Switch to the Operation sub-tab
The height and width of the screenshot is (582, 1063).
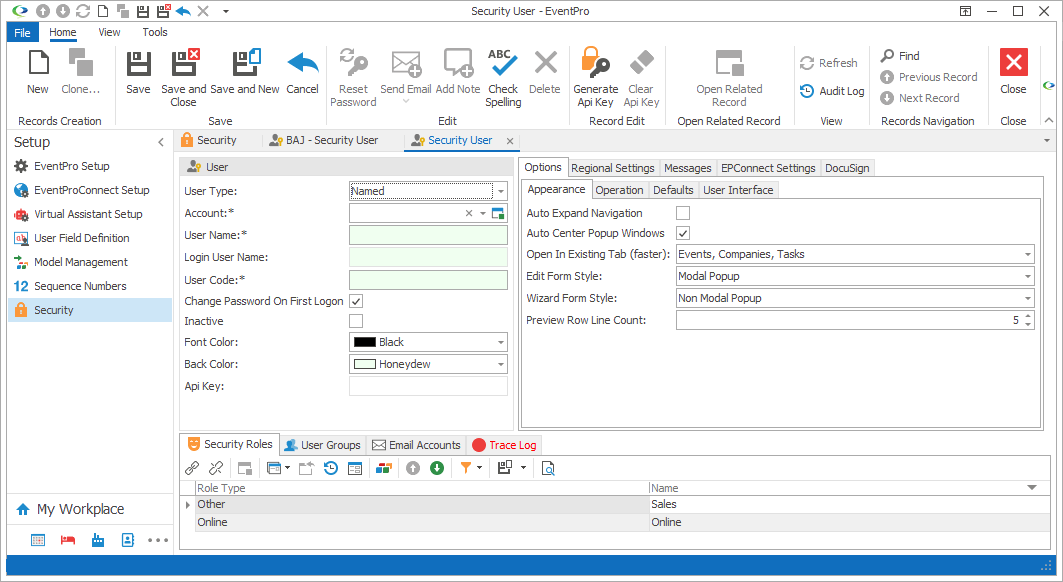tap(619, 190)
